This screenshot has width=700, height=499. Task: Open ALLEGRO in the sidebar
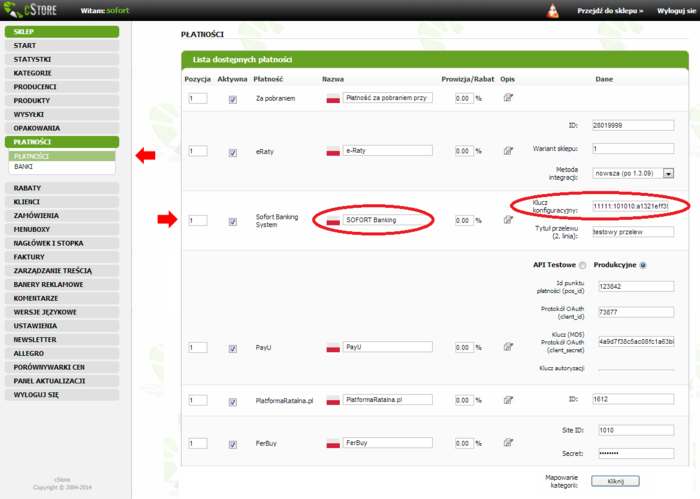pos(62,353)
